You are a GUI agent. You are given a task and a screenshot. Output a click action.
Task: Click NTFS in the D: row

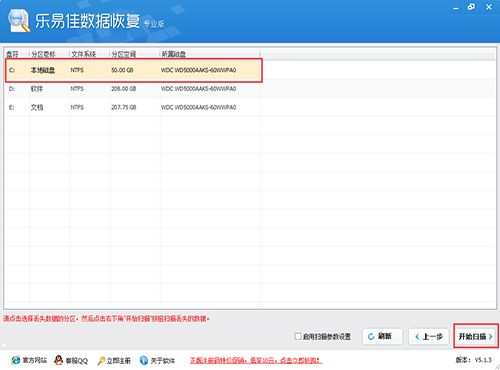coord(77,89)
